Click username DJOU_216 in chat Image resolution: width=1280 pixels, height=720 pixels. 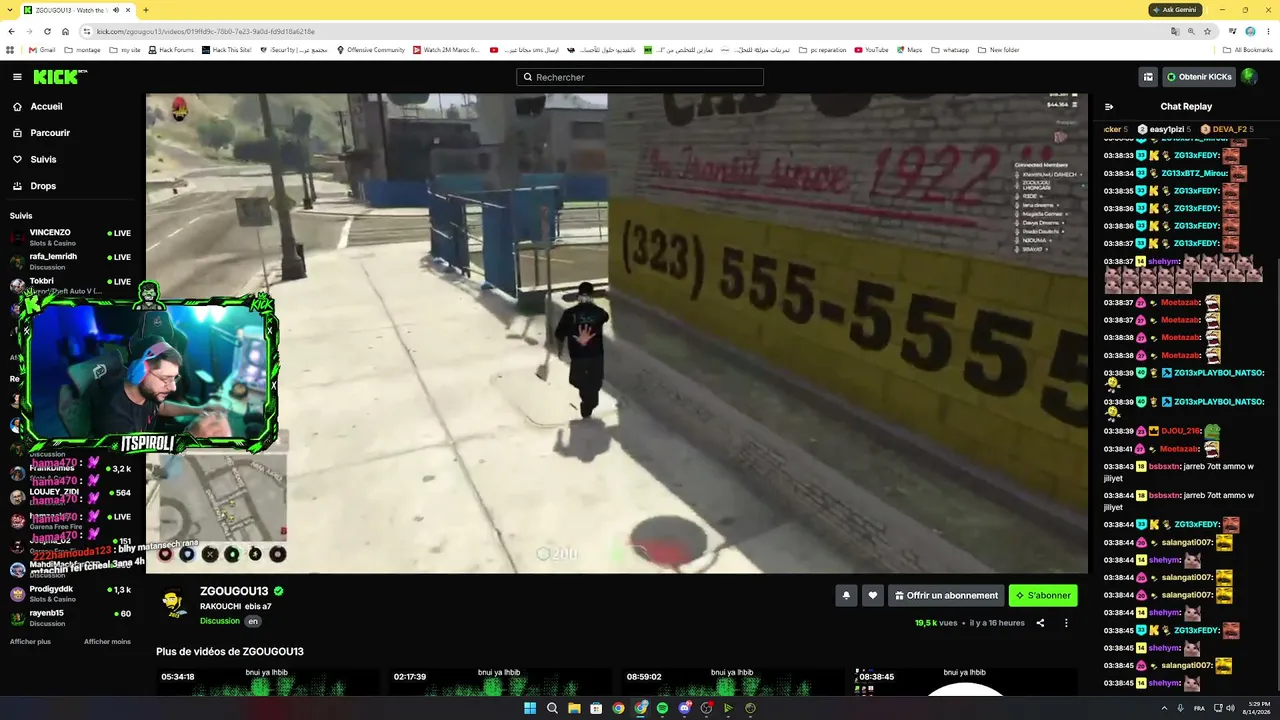[1180, 431]
